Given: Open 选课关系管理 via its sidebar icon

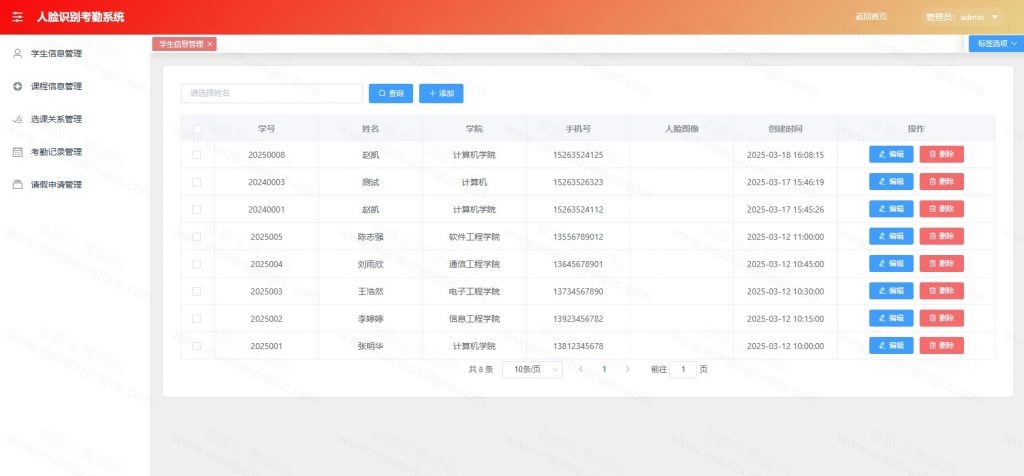Looking at the screenshot, I should click(18, 119).
